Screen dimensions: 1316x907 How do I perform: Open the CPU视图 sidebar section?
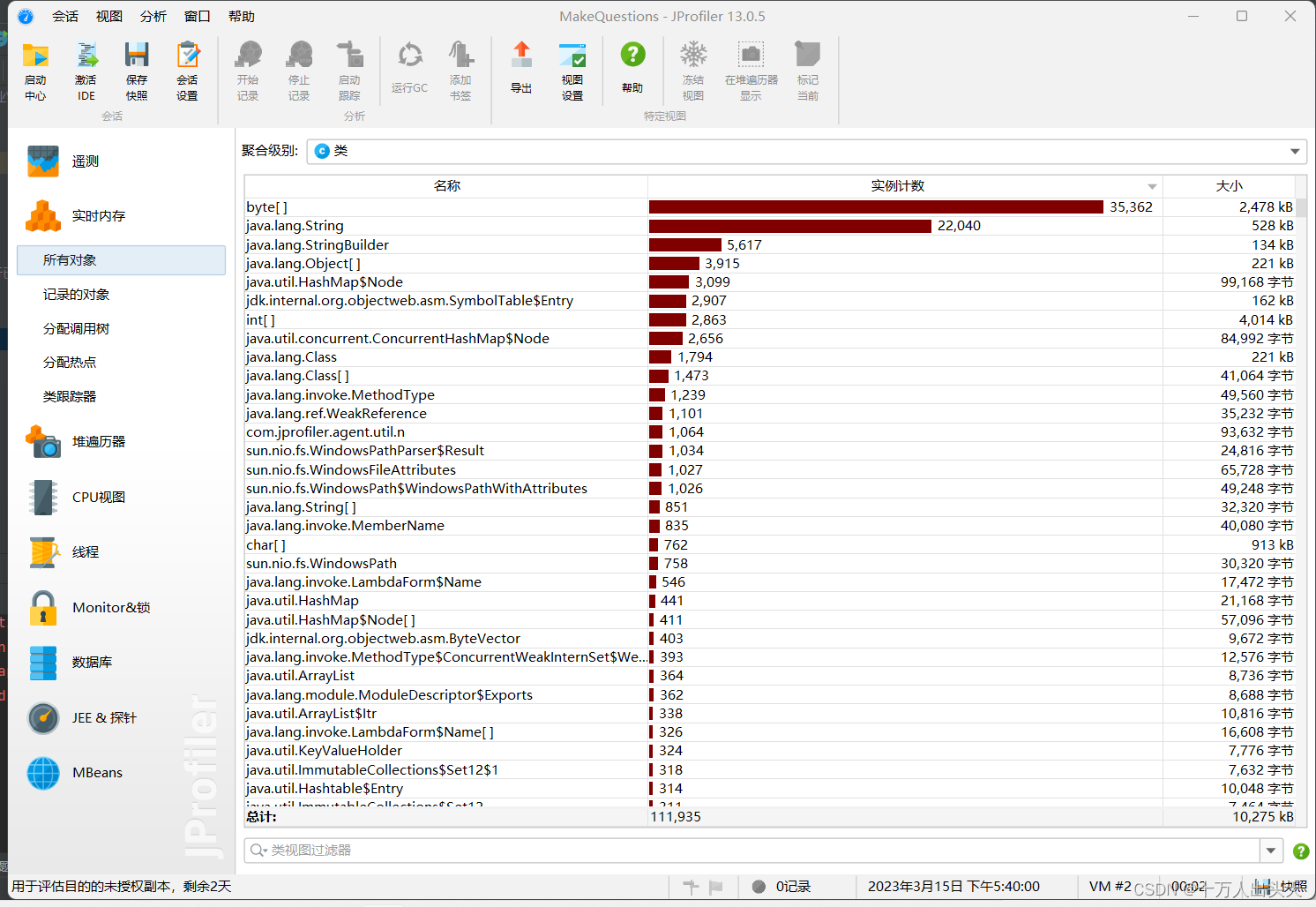(x=121, y=497)
